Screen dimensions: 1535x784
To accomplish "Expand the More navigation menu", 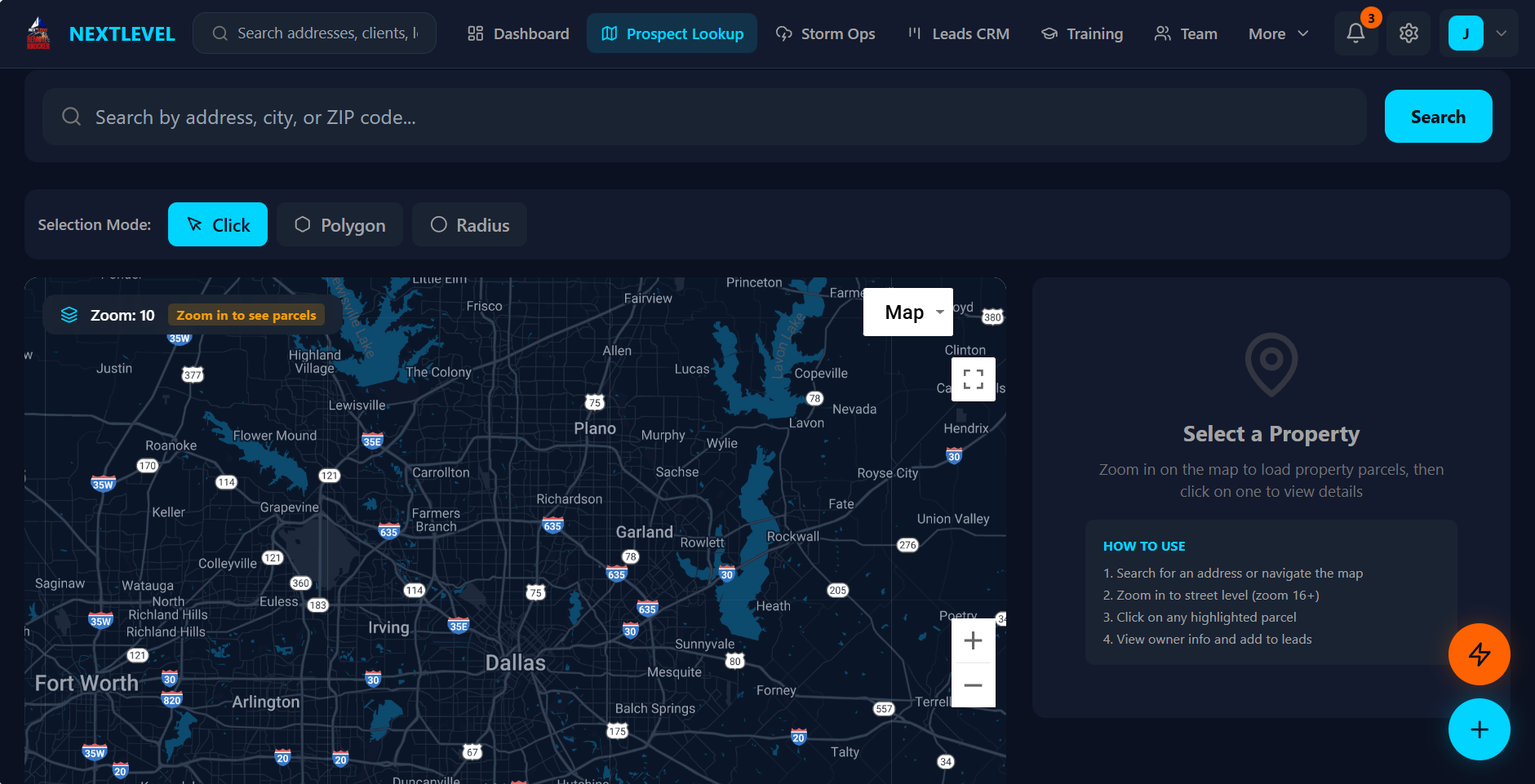I will [x=1276, y=33].
